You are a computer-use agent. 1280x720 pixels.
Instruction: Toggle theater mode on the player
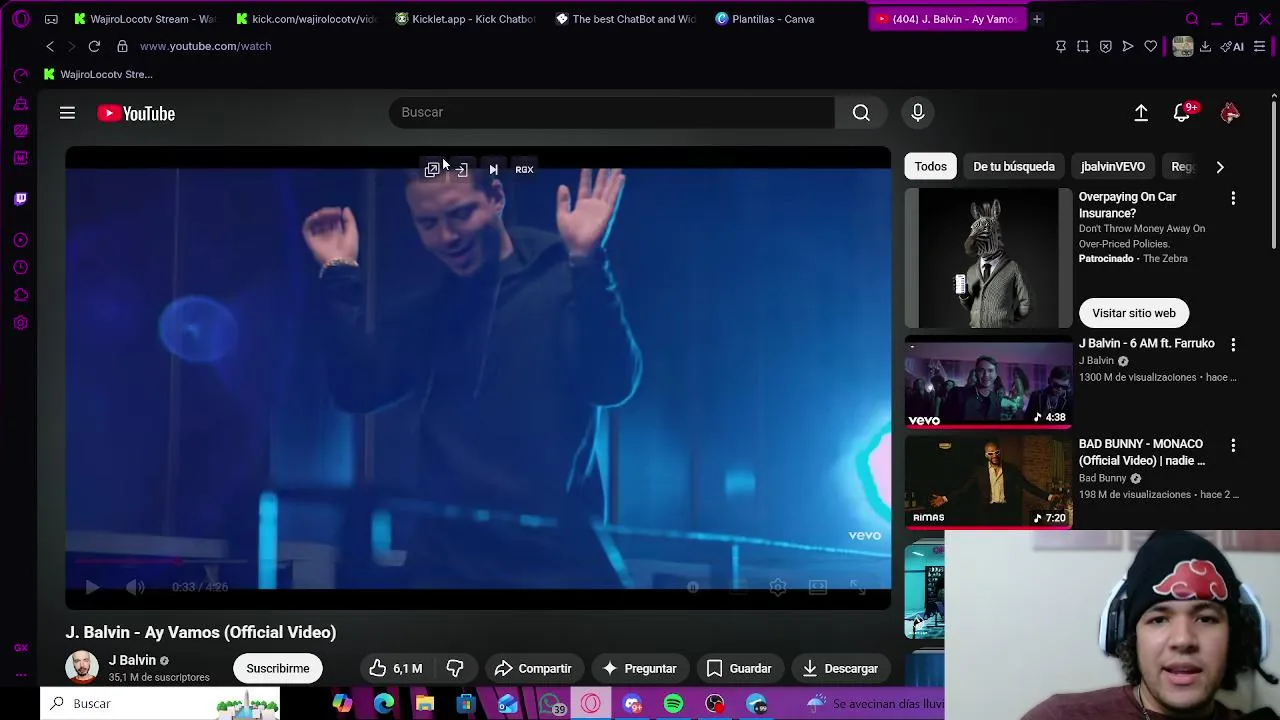818,588
